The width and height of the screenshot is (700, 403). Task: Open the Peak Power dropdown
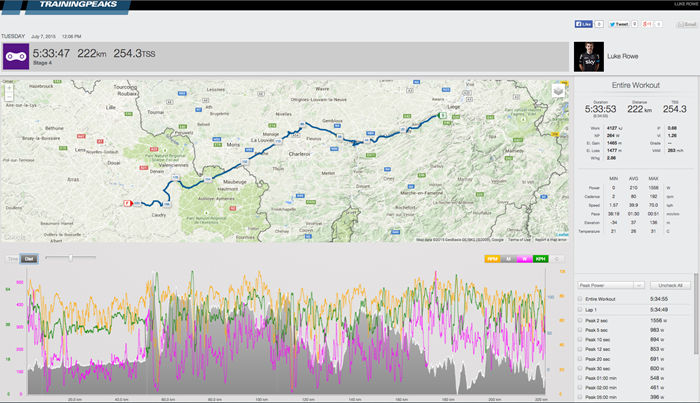[x=610, y=285]
